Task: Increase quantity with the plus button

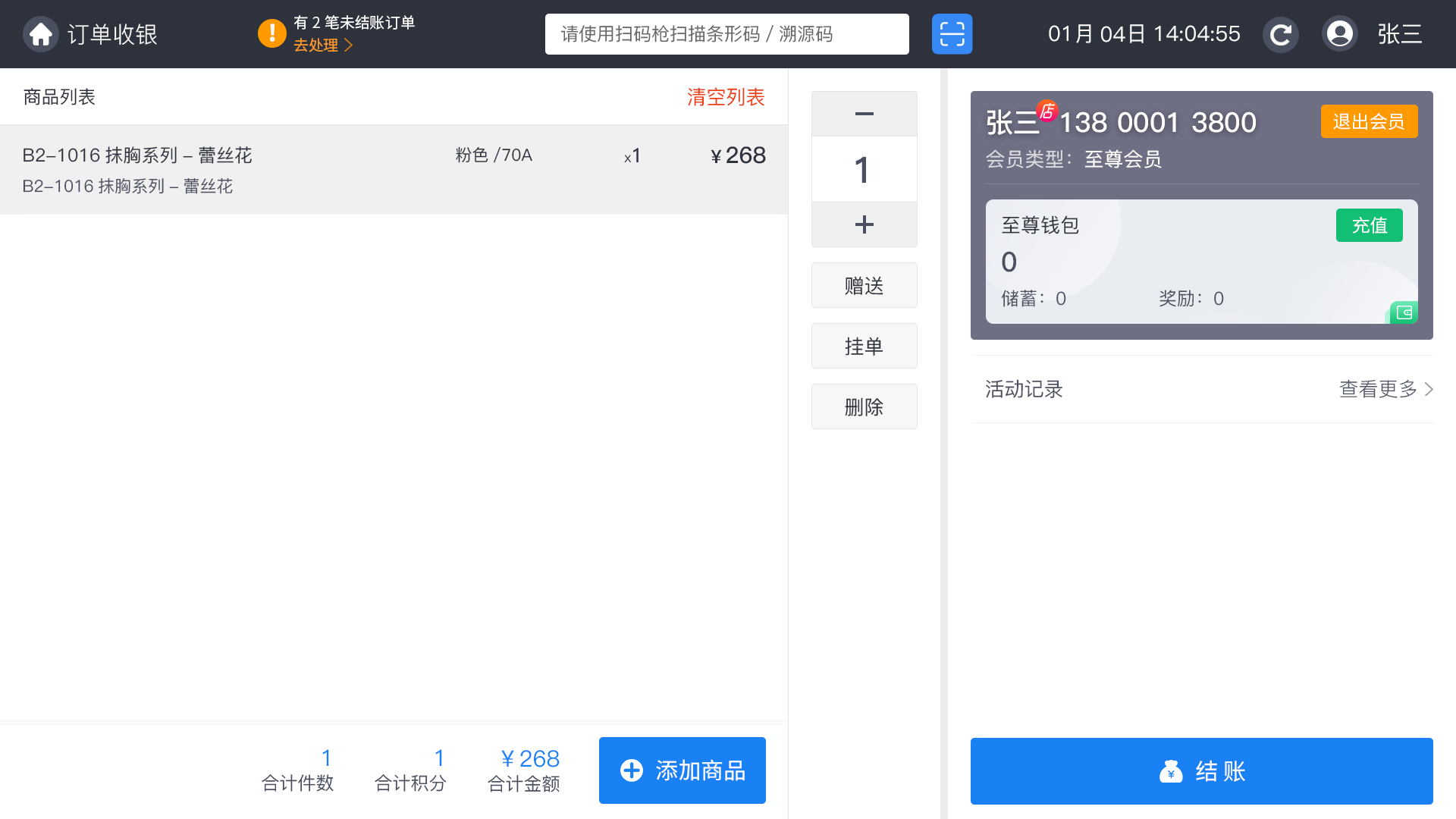Action: point(864,224)
